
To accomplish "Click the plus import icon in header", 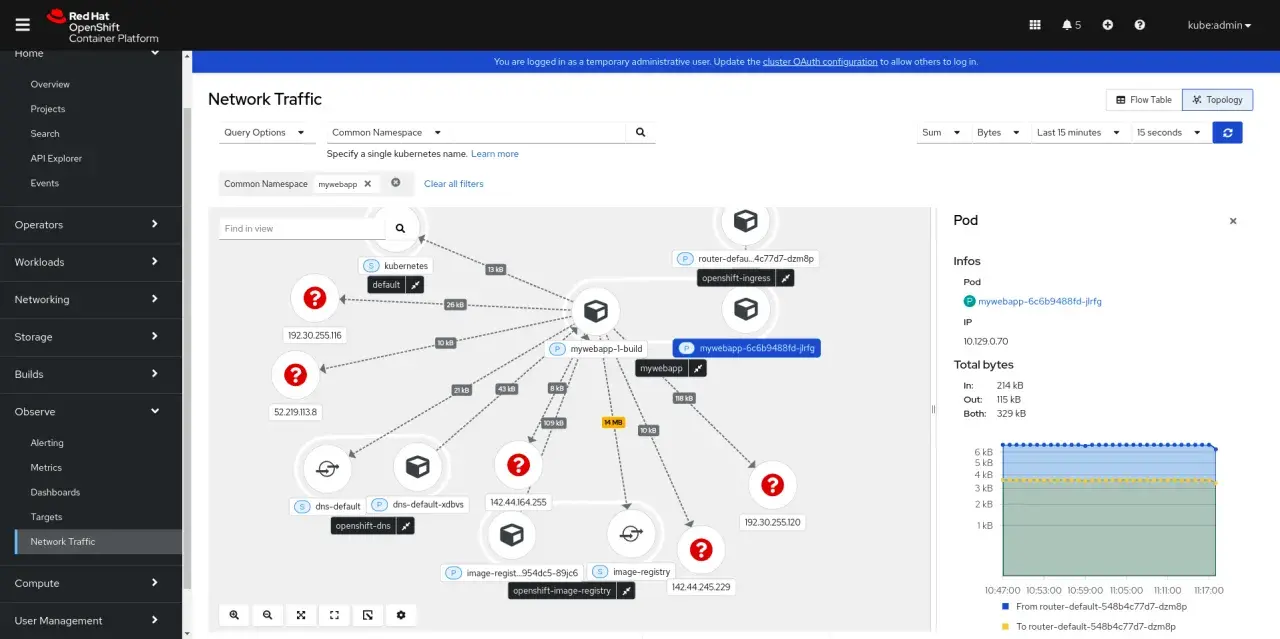I will click(x=1107, y=25).
